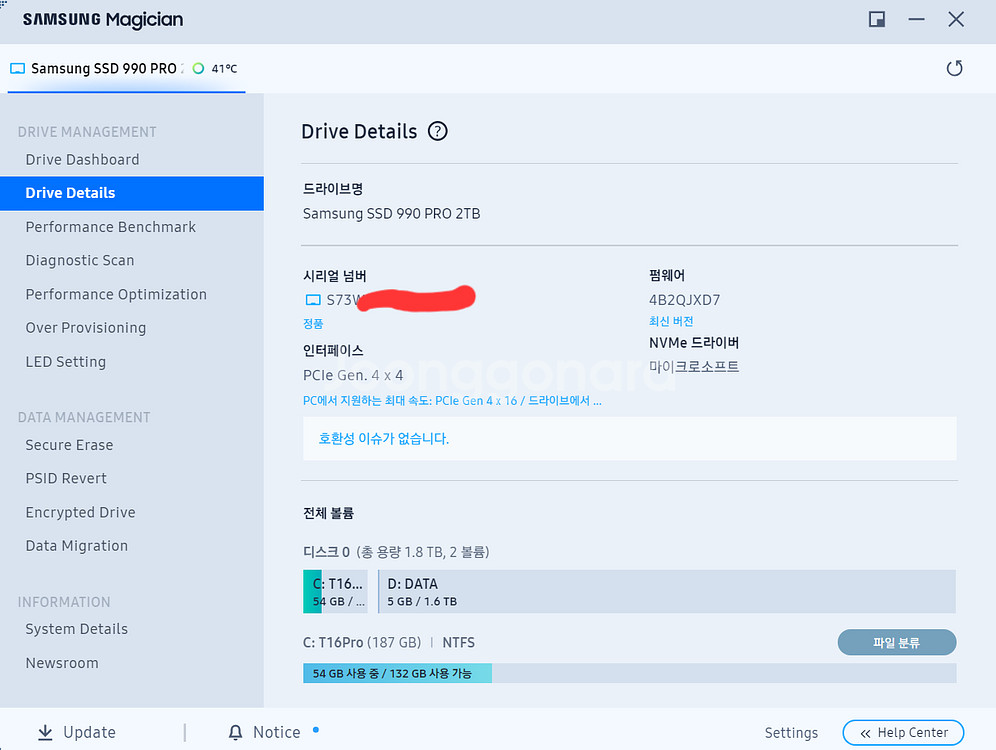Click the 정품 genuine link
Screen dimensions: 996x750
click(313, 323)
